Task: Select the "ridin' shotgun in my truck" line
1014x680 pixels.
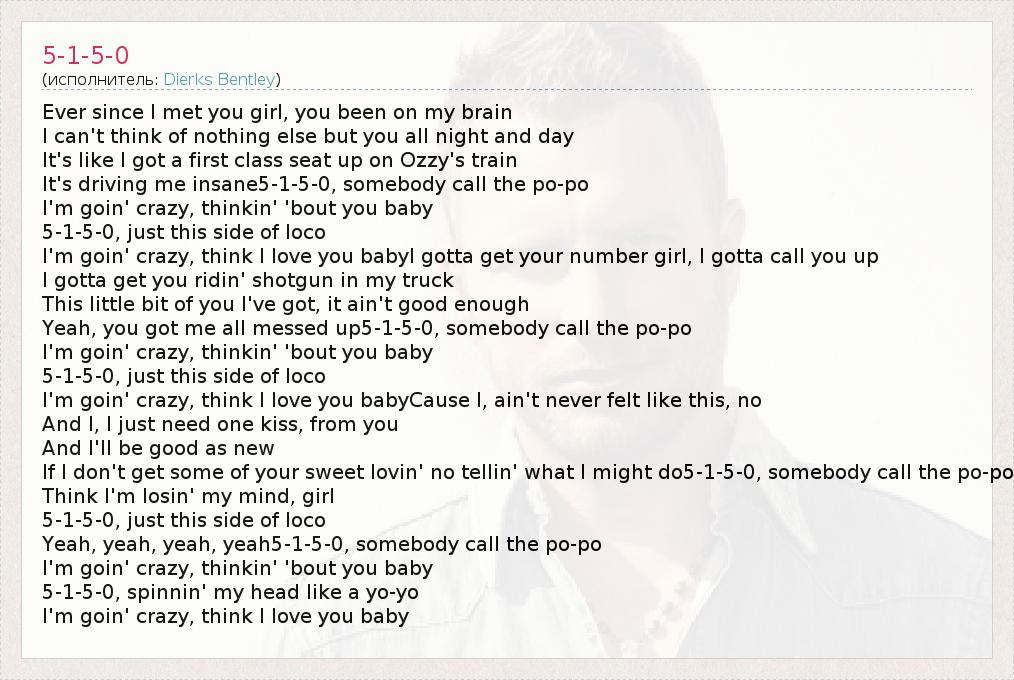Action: [248, 280]
